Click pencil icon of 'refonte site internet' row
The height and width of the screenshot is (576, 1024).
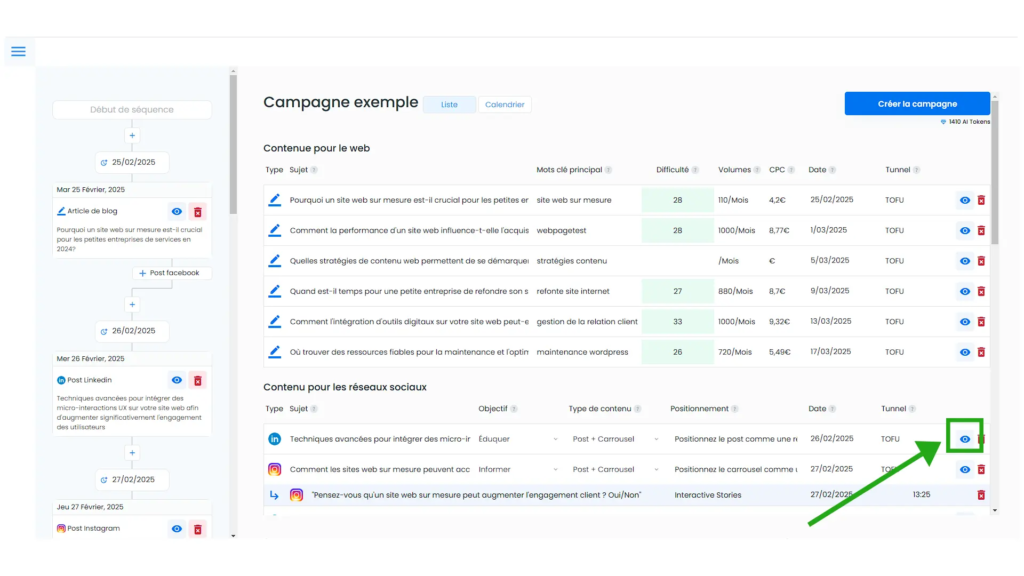click(x=275, y=291)
